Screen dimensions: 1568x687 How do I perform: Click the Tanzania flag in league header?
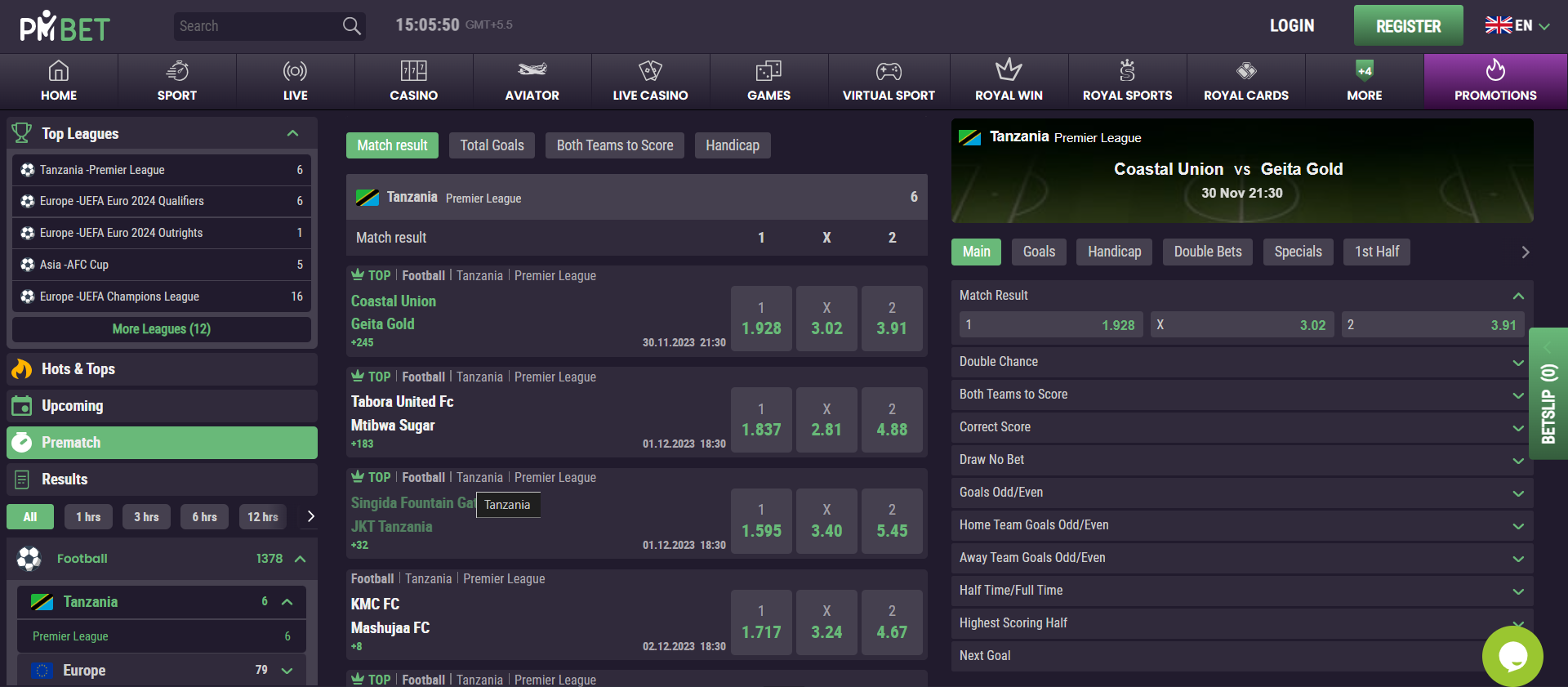(367, 198)
